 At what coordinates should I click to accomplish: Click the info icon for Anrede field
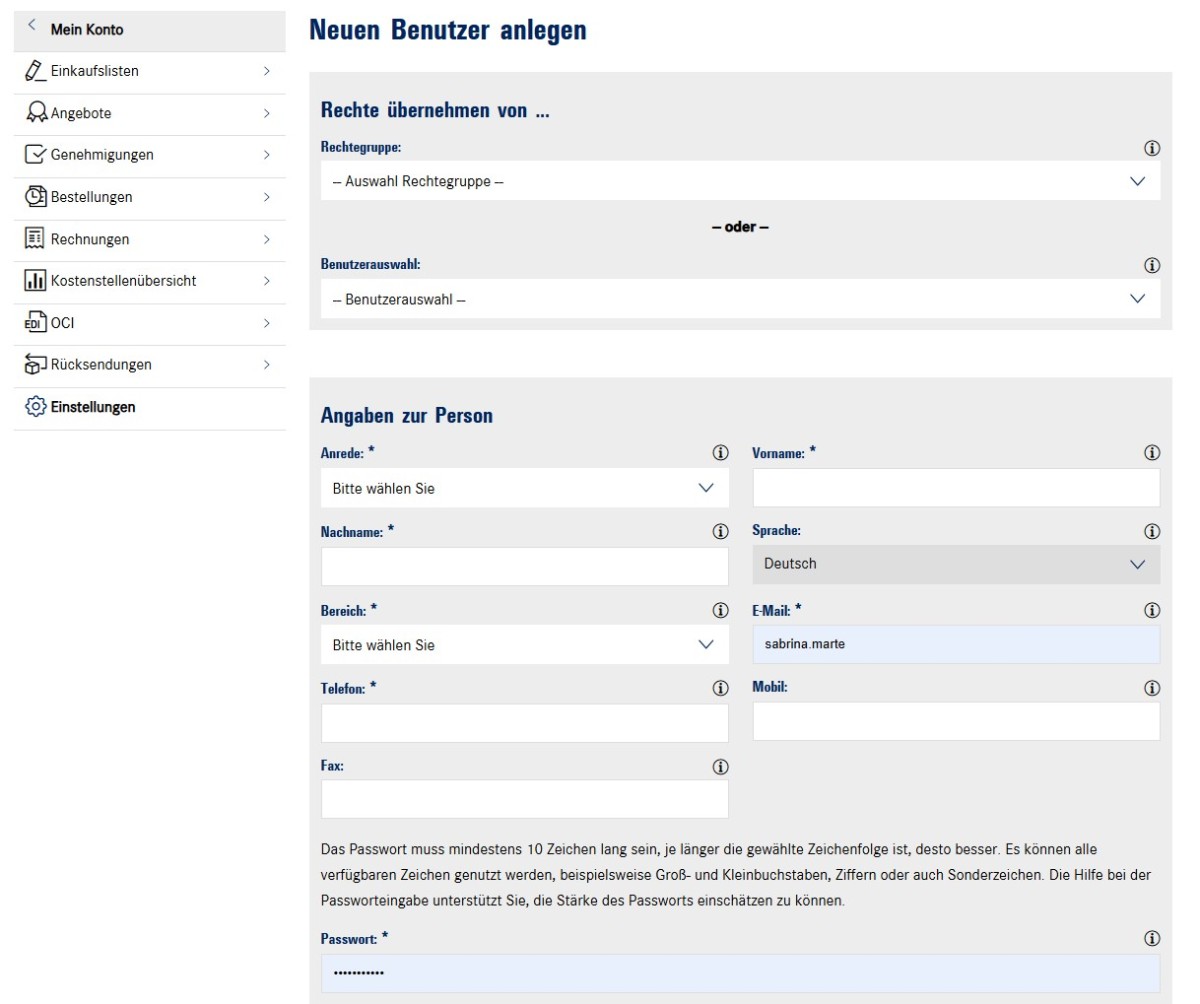719,453
